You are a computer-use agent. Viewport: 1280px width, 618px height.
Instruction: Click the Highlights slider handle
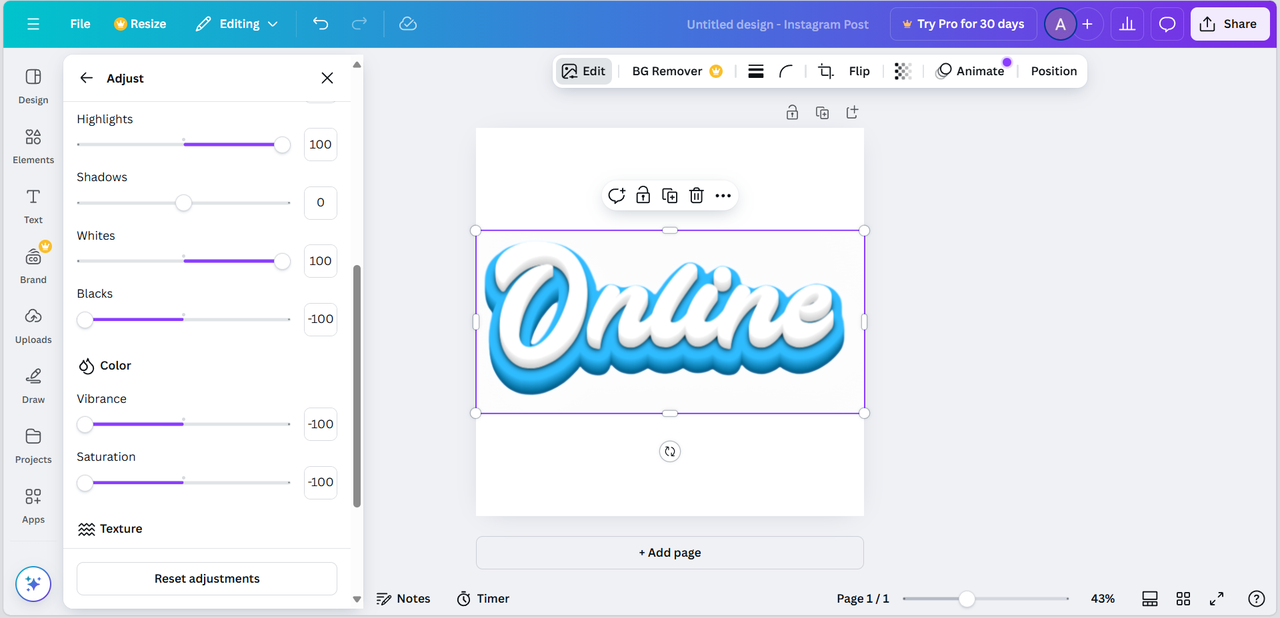(x=282, y=145)
